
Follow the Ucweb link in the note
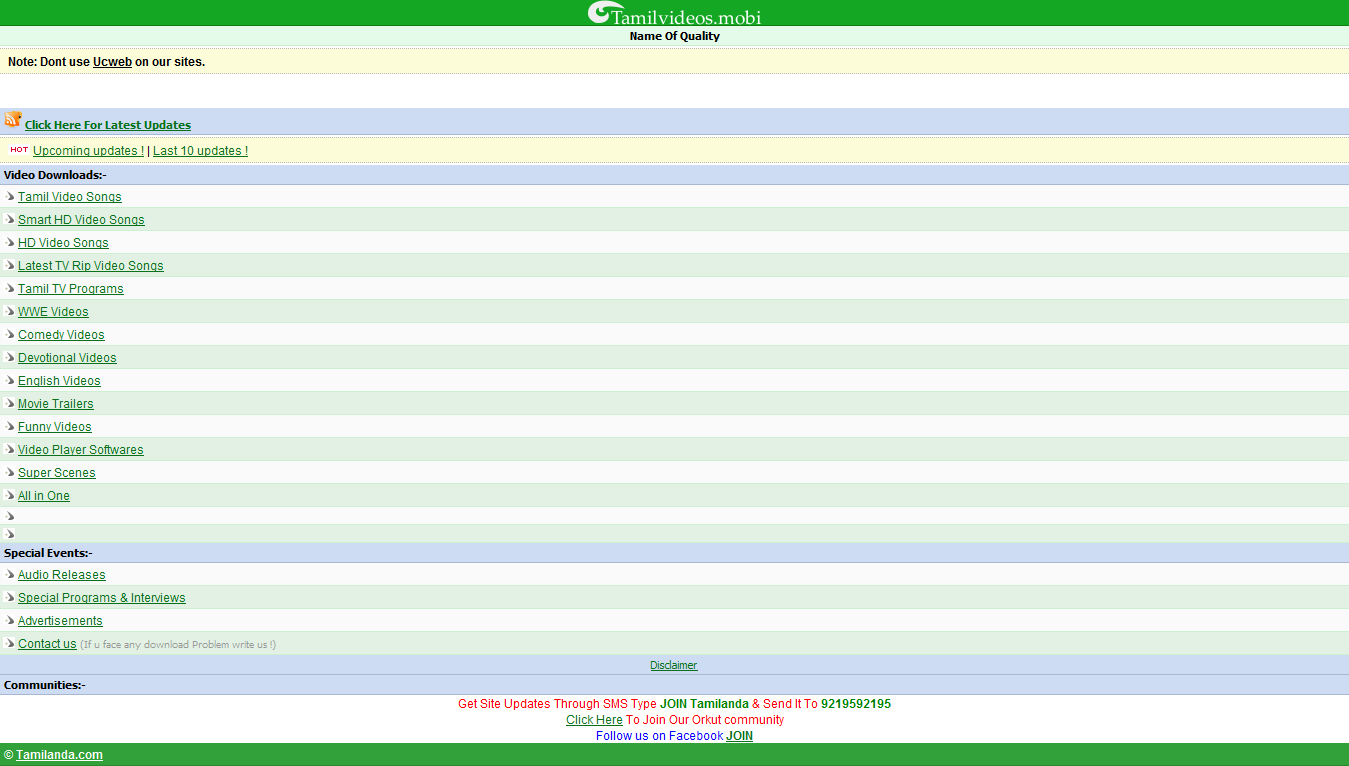click(112, 62)
